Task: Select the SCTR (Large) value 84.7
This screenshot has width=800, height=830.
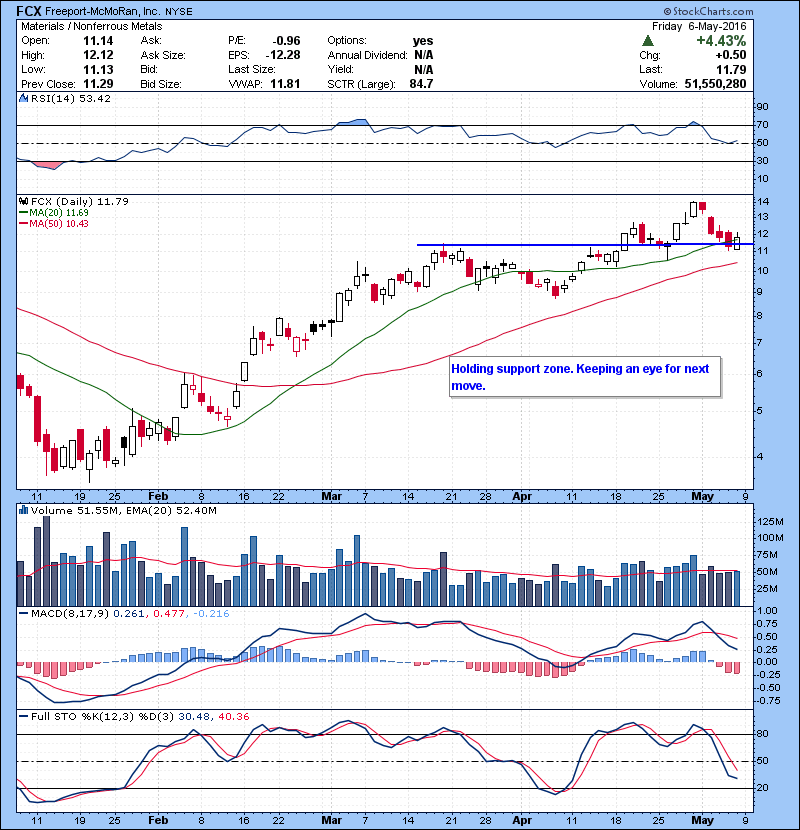Action: (x=421, y=84)
